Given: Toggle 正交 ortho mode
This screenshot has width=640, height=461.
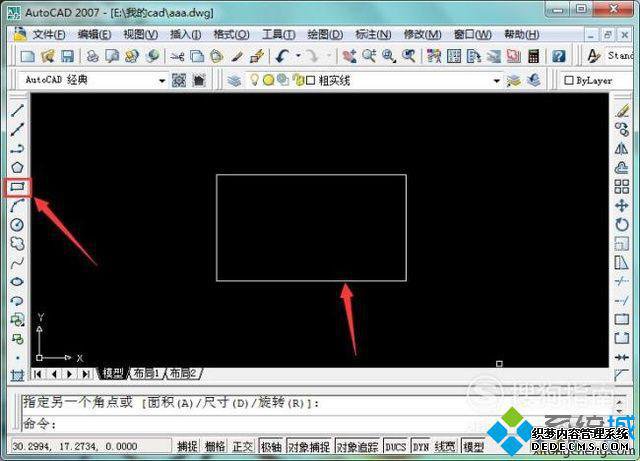Looking at the screenshot, I should coord(242,446).
